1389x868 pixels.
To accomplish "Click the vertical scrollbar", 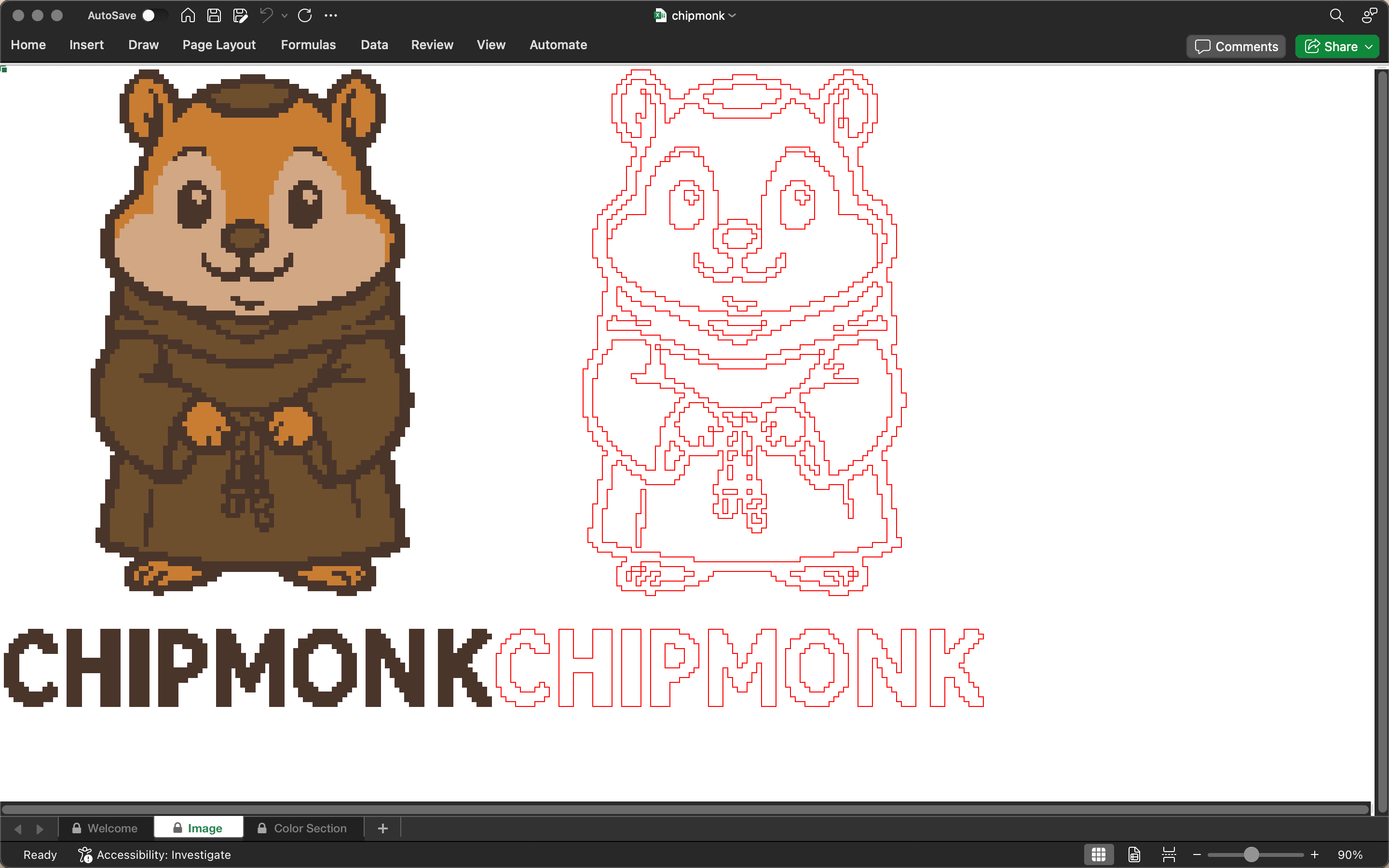I will coord(1382,441).
